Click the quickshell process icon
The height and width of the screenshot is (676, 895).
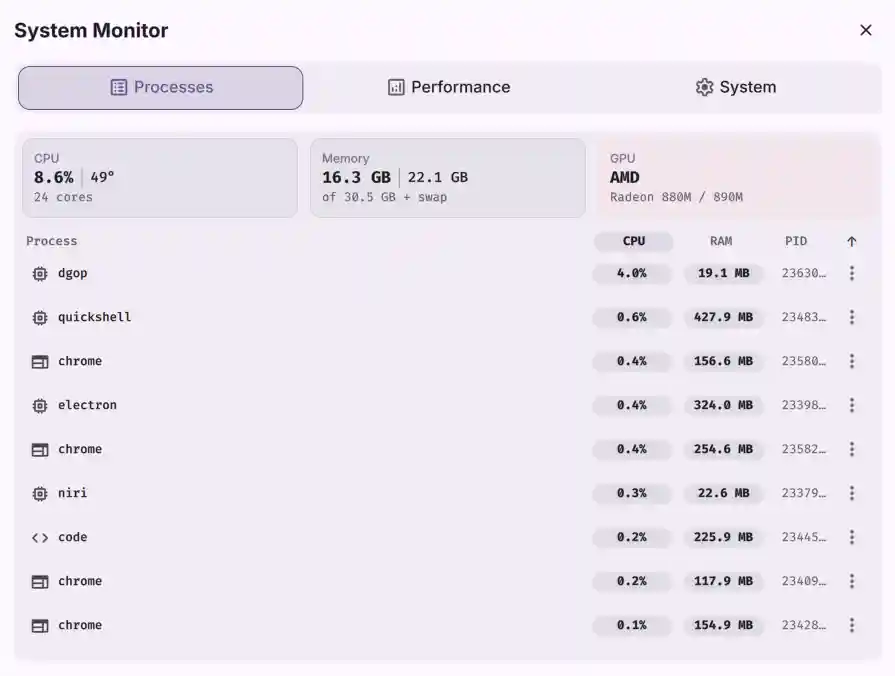point(38,317)
